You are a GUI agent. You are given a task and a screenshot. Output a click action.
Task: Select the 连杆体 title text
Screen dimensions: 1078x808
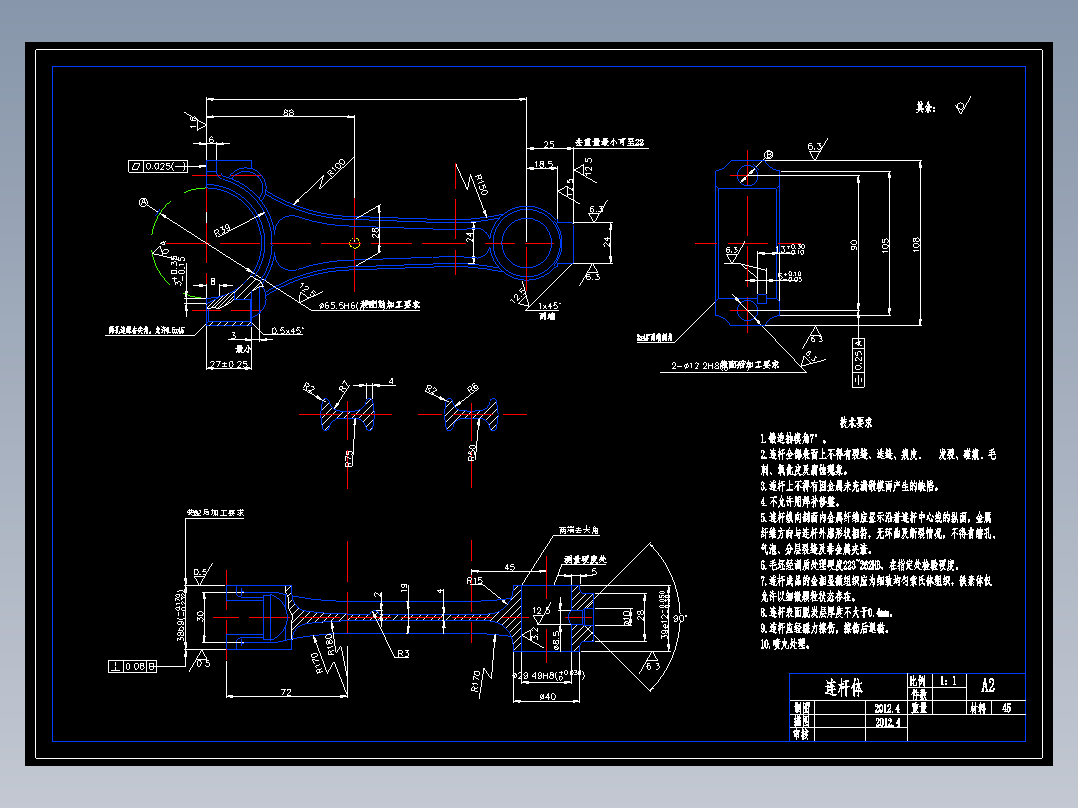tap(844, 687)
